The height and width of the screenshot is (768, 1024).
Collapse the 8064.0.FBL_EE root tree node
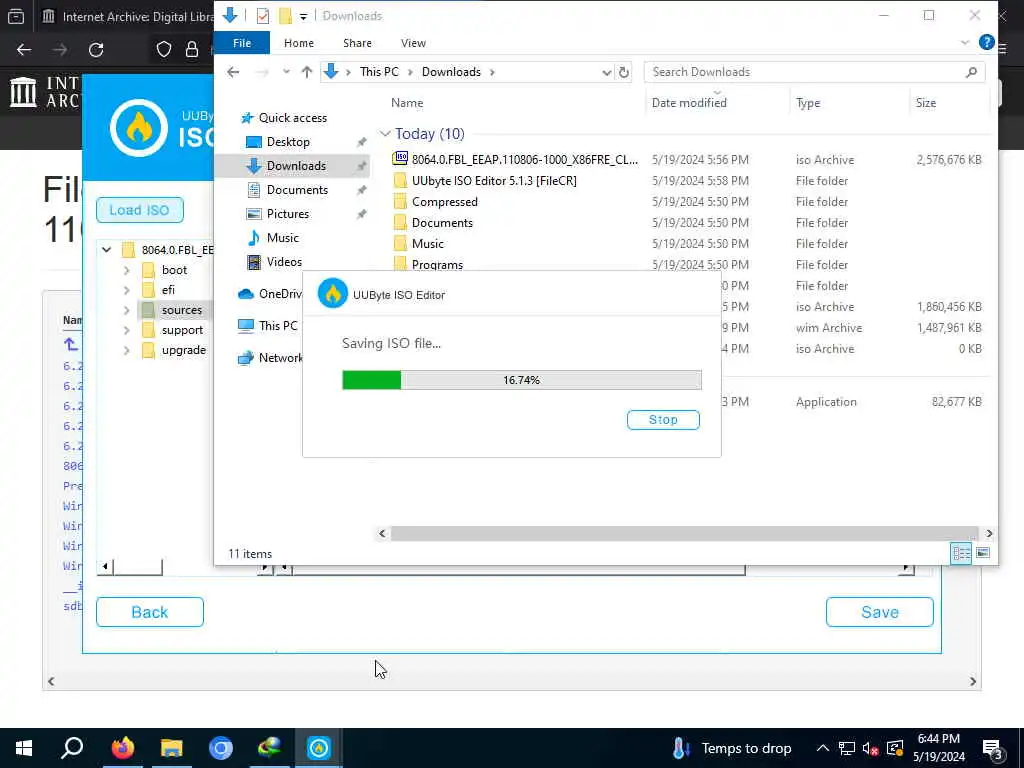pyautogui.click(x=106, y=249)
